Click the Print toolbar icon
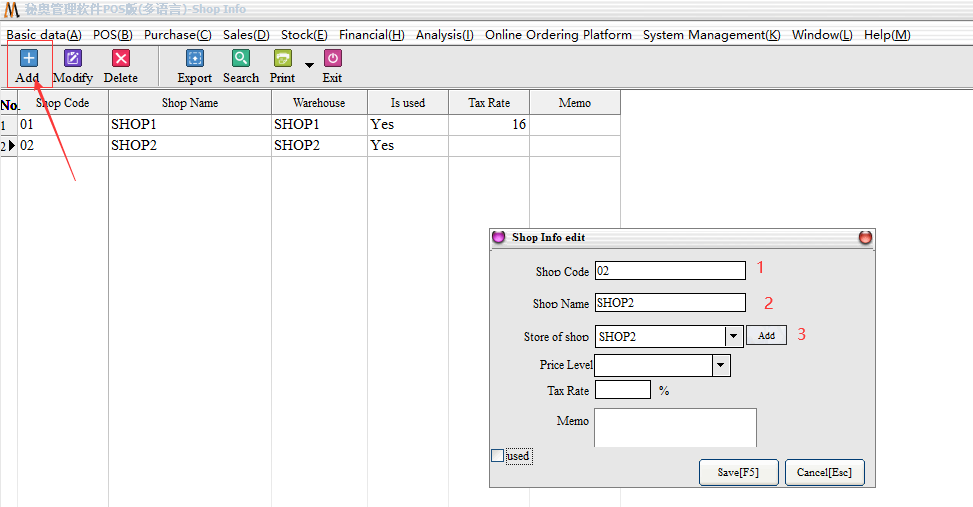The image size is (973, 507). point(283,59)
